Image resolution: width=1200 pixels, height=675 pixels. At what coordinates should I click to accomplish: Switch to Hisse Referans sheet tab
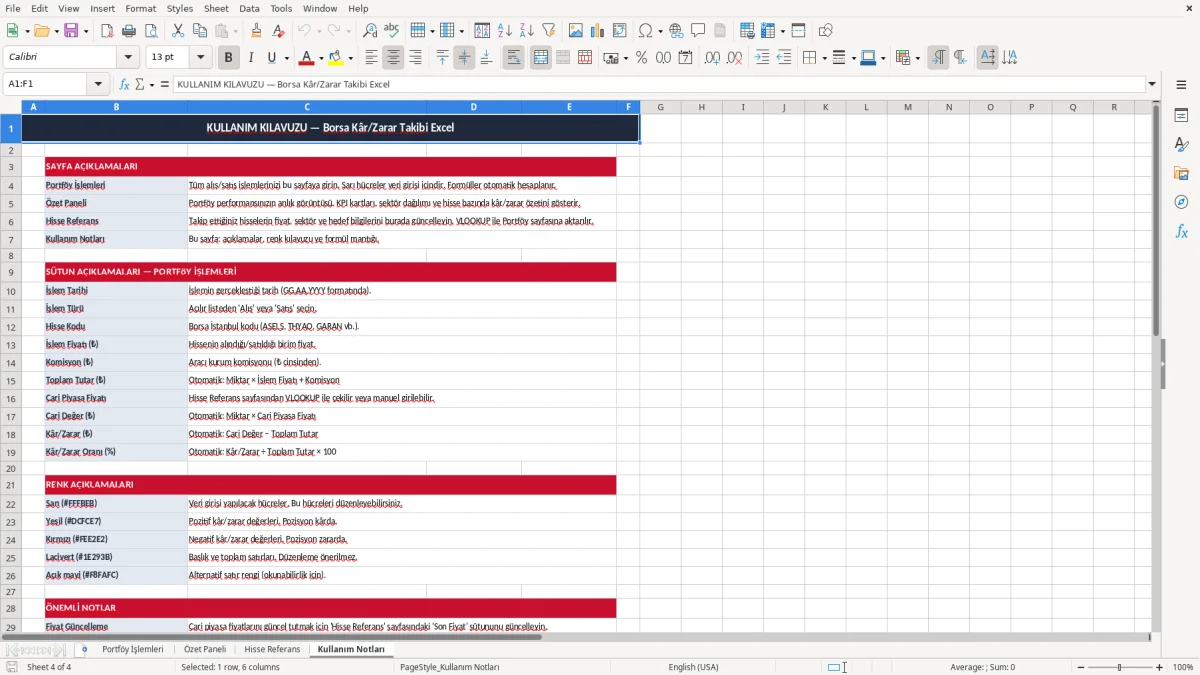[272, 649]
